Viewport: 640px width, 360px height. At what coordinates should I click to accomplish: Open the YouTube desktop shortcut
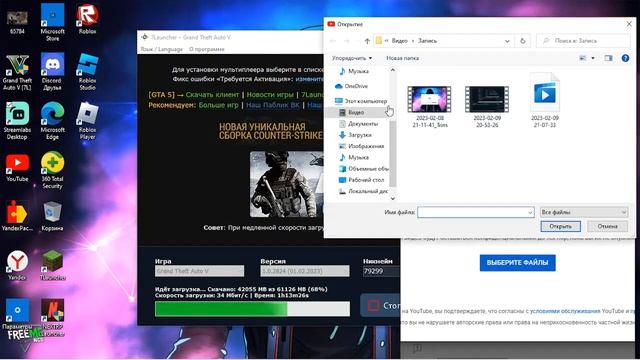point(17,167)
